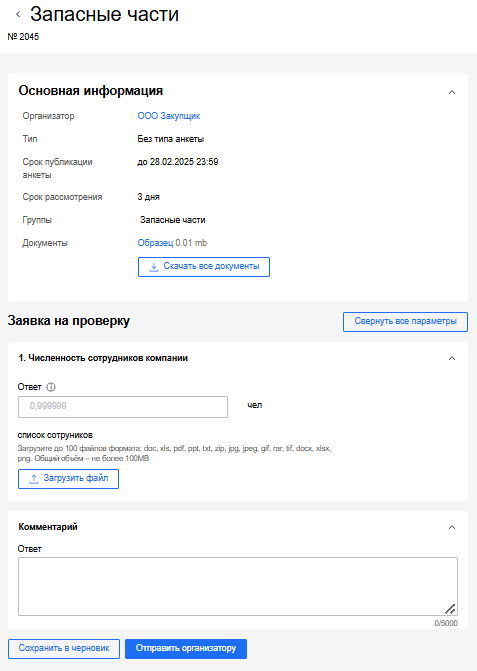Click the Заявка на проверку heading
This screenshot has width=477, height=671.
coord(68,321)
